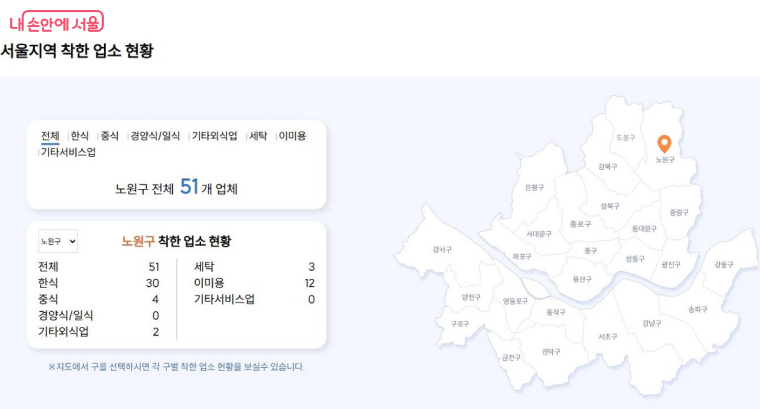Open the 기타서비스업 category tab
The height and width of the screenshot is (409, 760).
tap(68, 152)
